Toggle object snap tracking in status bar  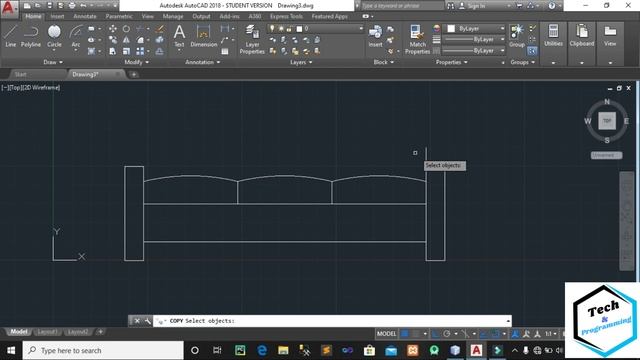click(x=483, y=334)
